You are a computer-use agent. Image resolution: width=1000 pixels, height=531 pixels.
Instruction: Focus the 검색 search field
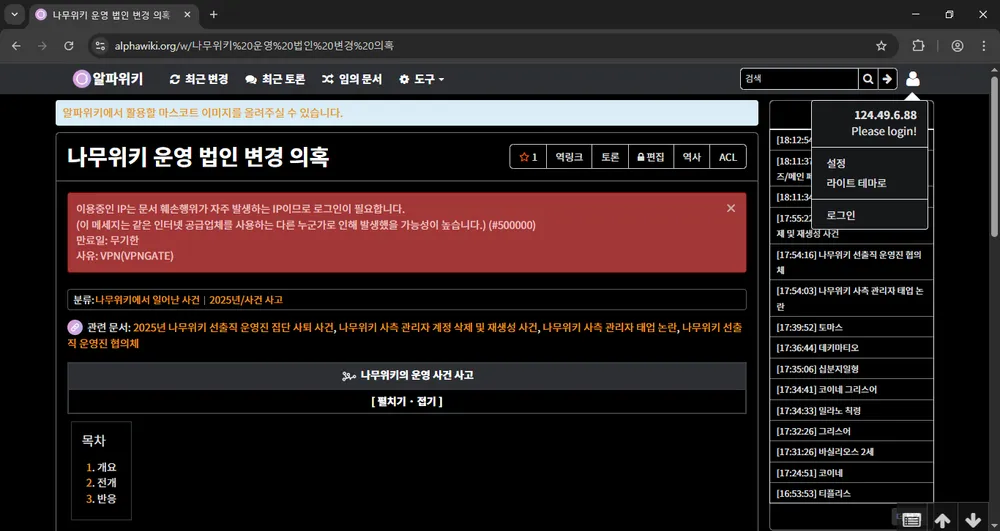tap(798, 79)
